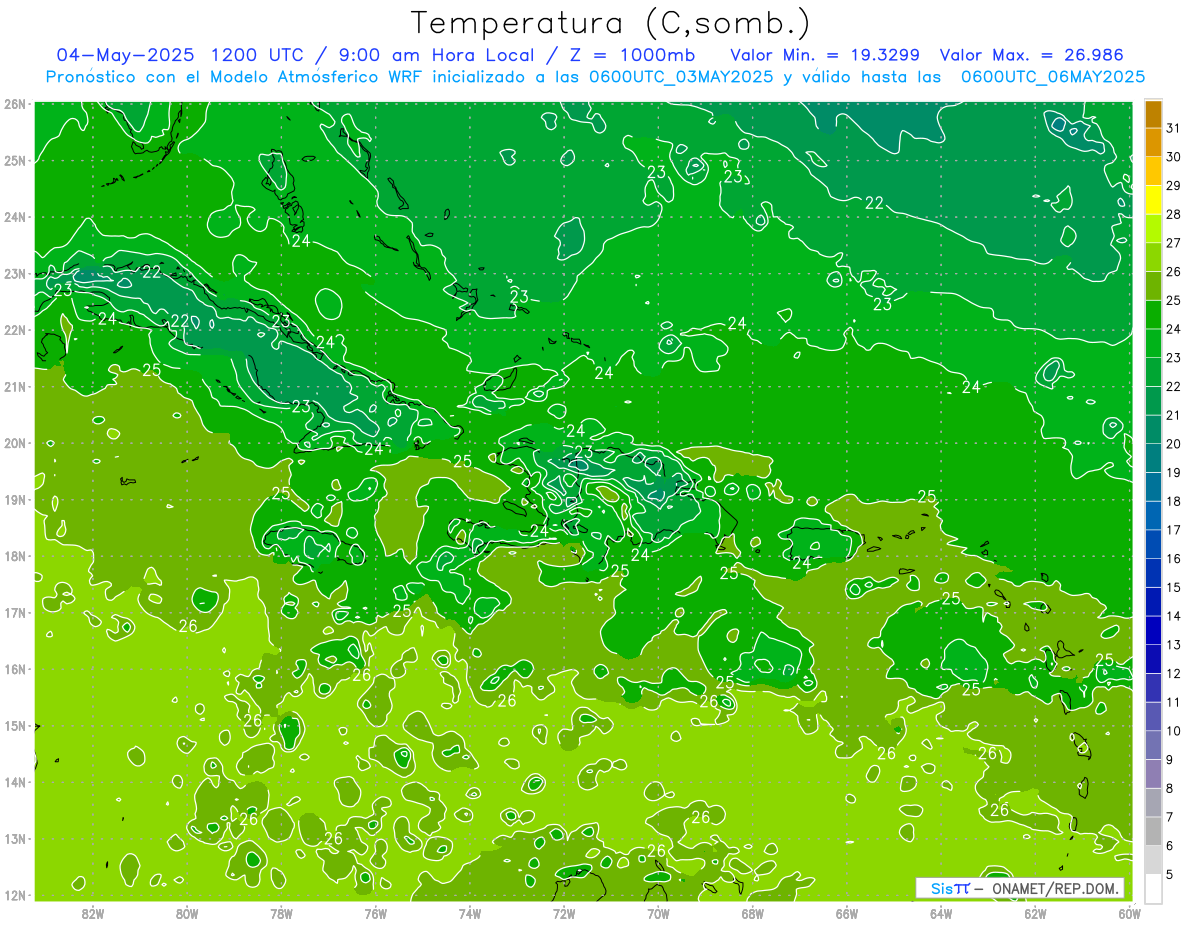Viewport: 1200px width, 927px height.
Task: Click the yellow colorbar segment between 28 and 29
Action: 1154,200
